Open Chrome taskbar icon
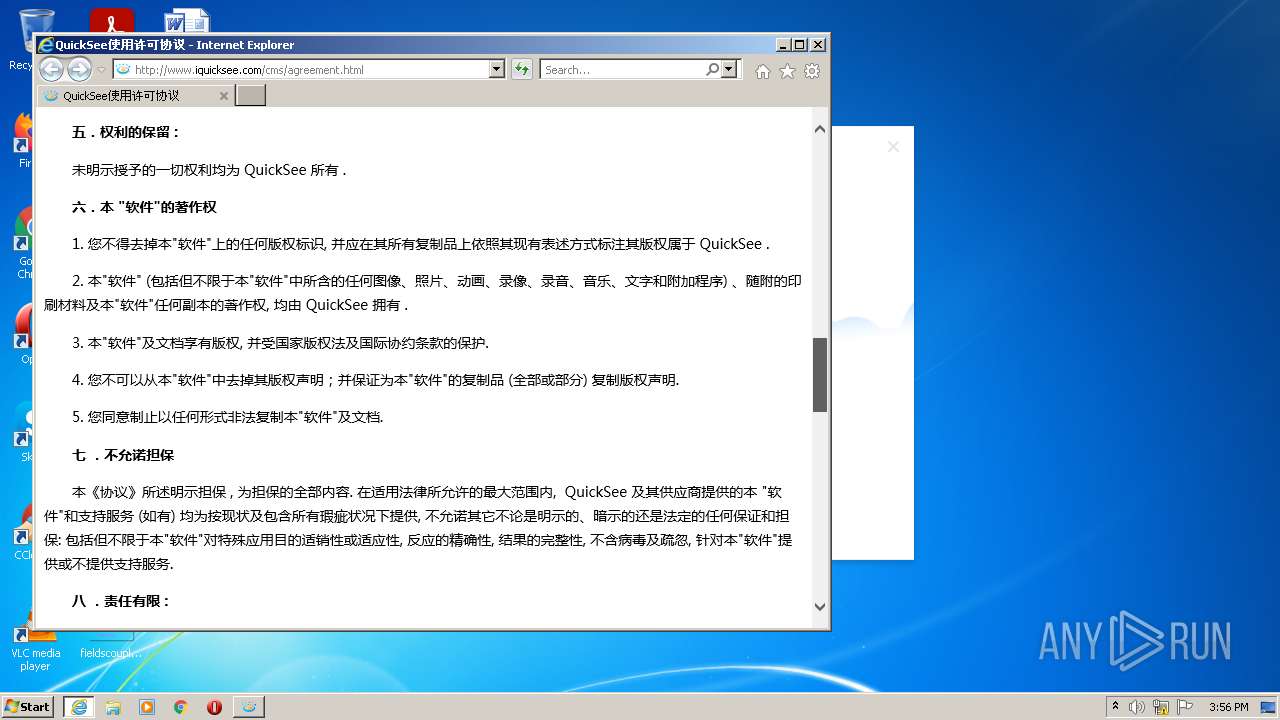The width and height of the screenshot is (1280, 720). pyautogui.click(x=180, y=707)
